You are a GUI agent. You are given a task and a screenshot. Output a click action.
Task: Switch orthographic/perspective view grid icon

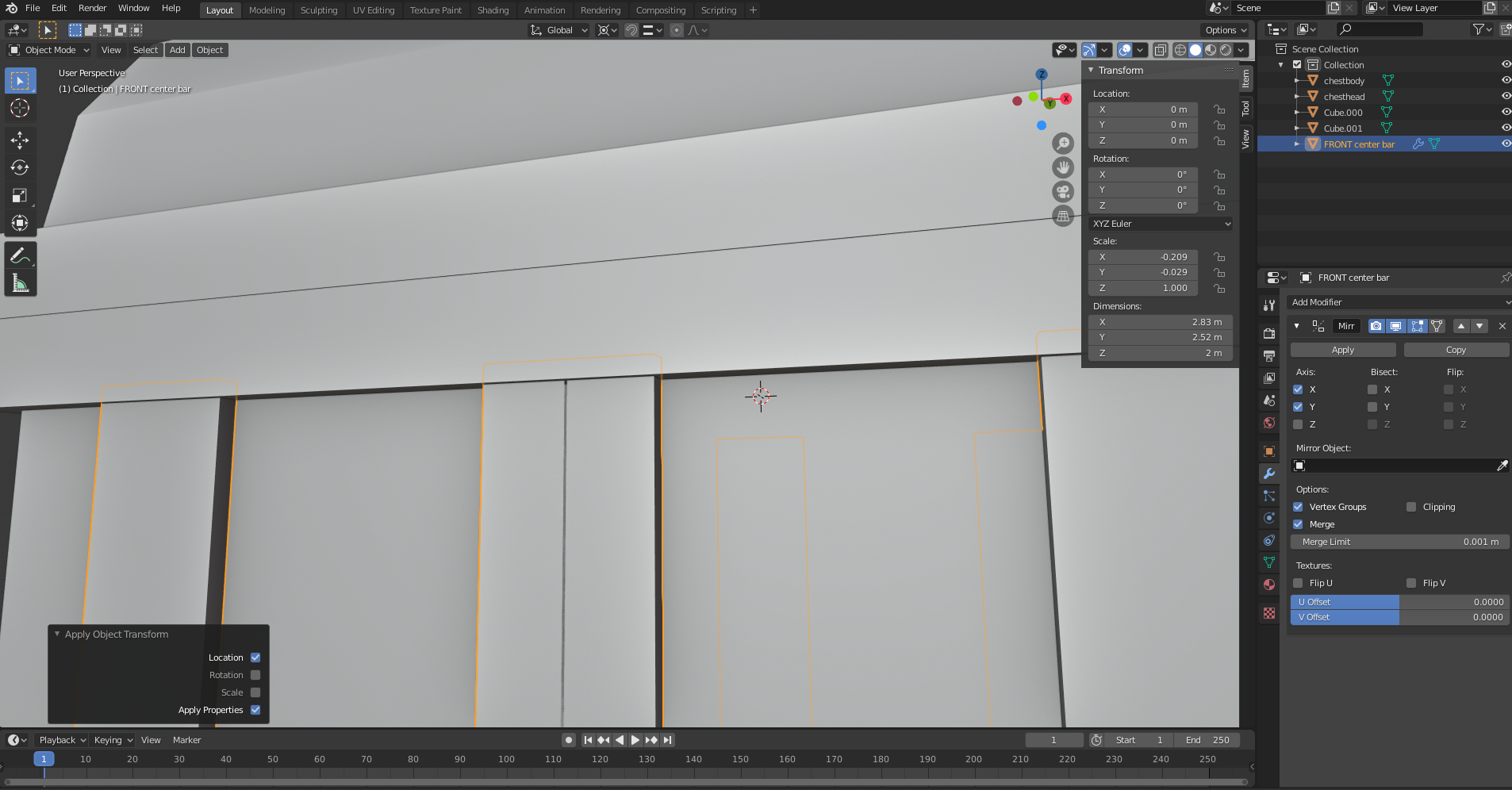pyautogui.click(x=1063, y=216)
